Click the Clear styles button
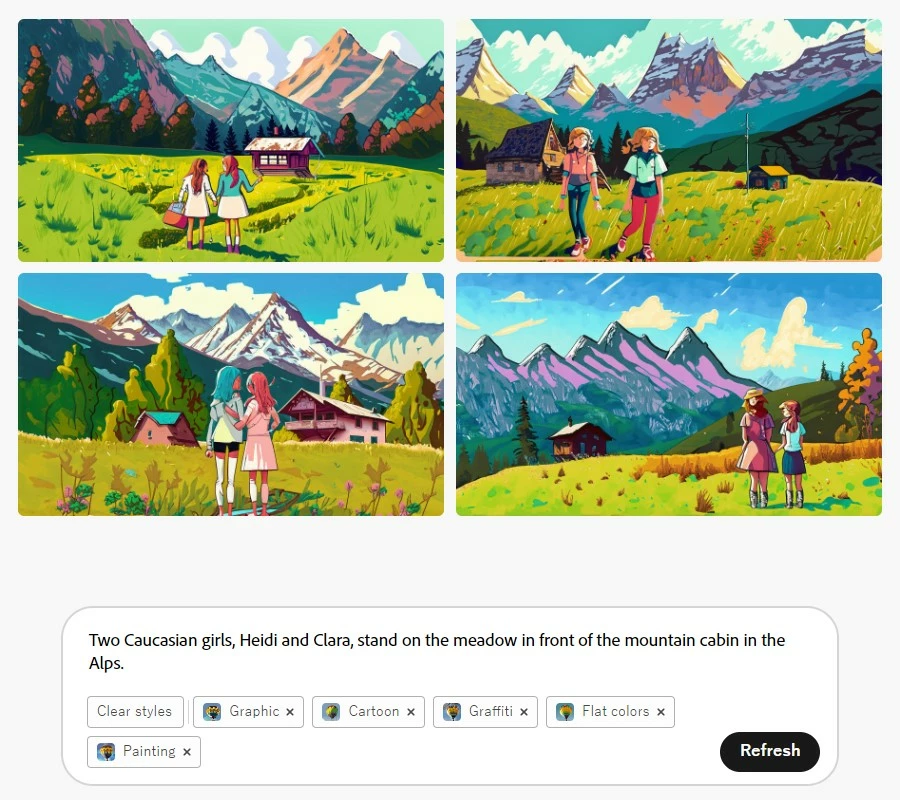The image size is (900, 800). click(x=135, y=712)
